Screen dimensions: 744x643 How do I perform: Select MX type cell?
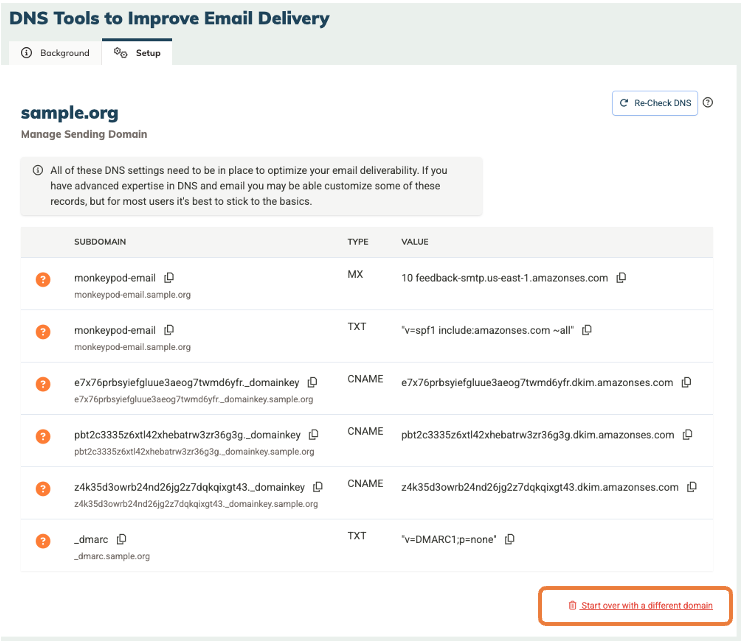click(355, 274)
